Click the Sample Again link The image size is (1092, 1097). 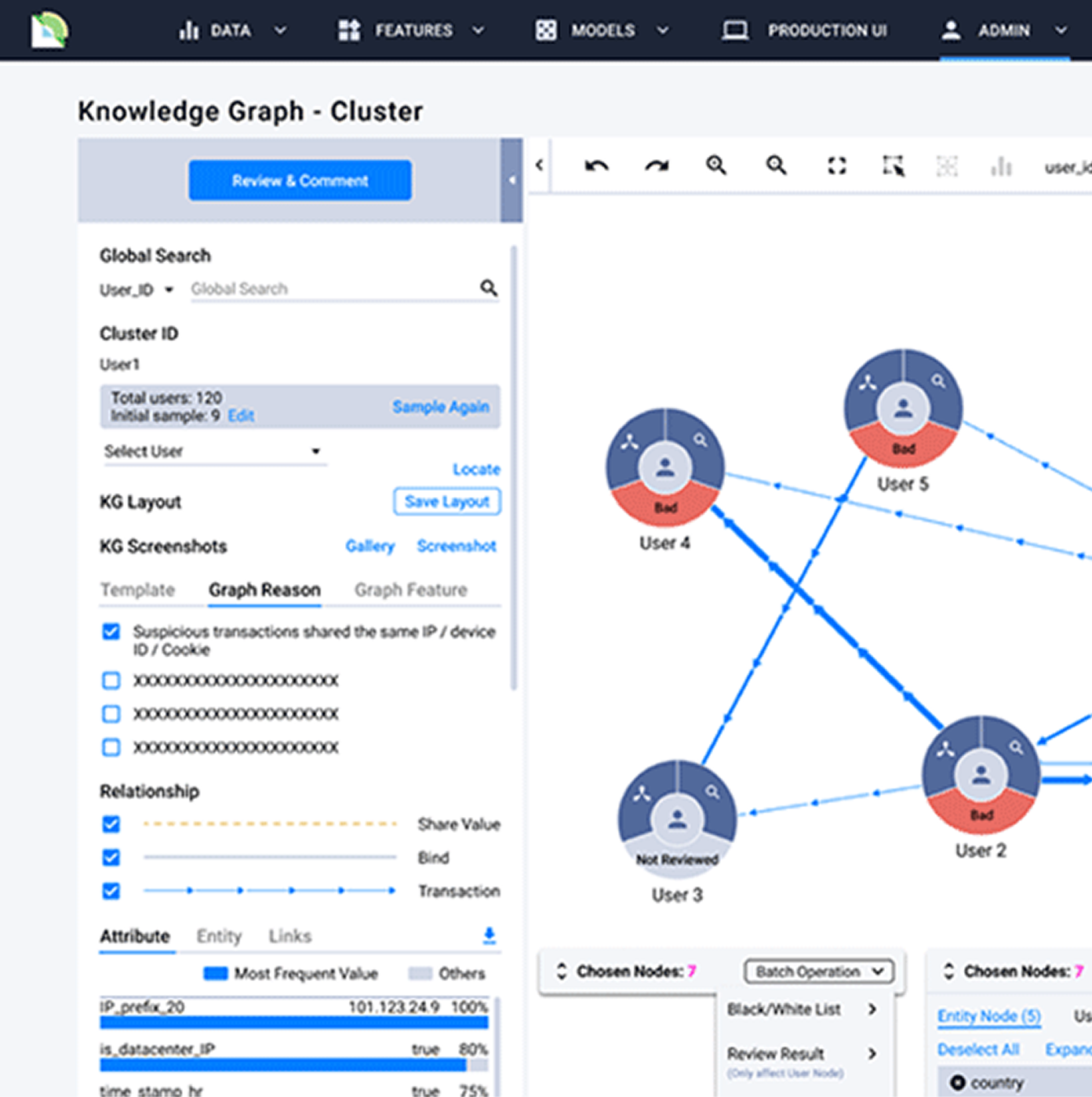point(441,407)
